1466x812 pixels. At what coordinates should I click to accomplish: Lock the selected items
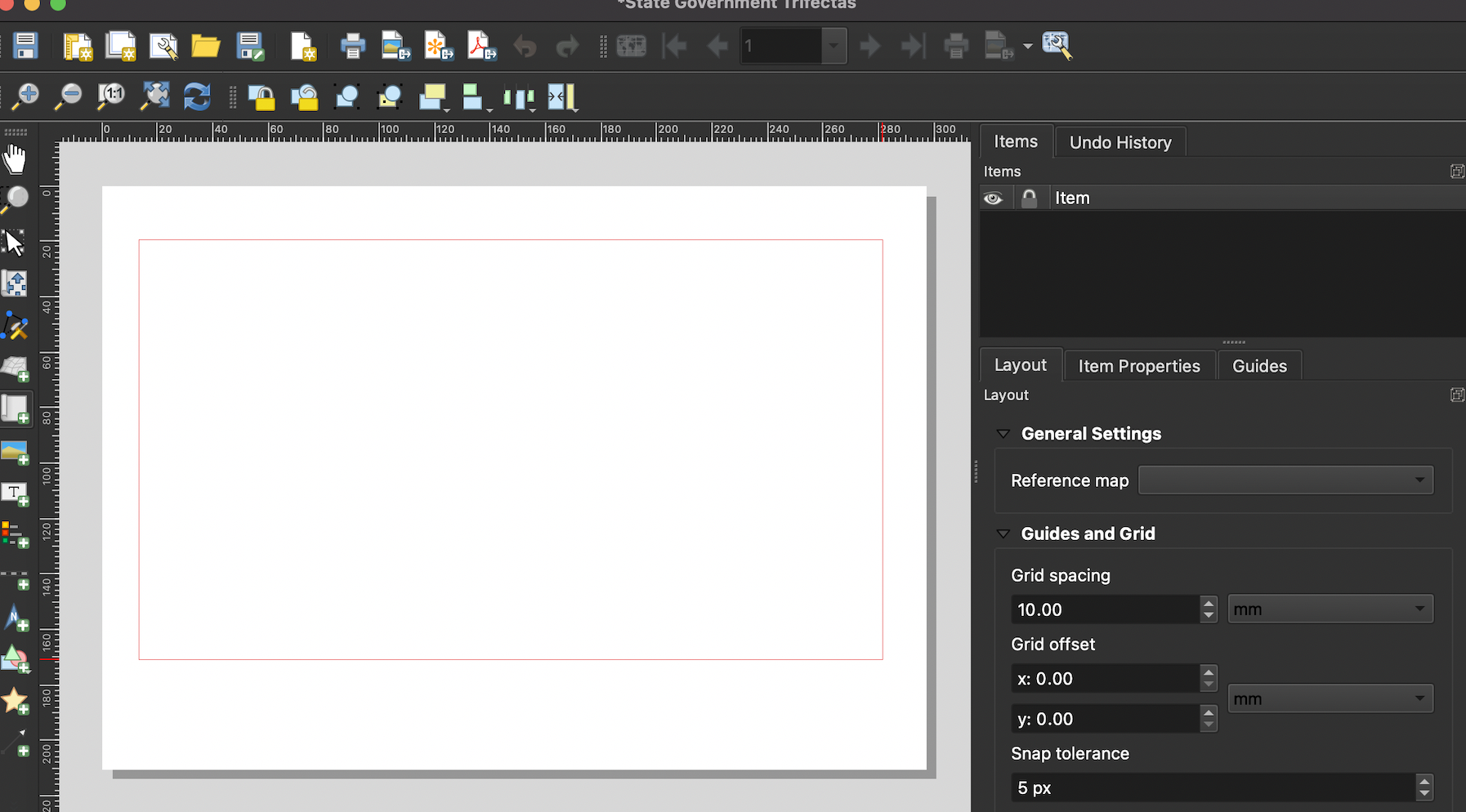click(x=261, y=96)
